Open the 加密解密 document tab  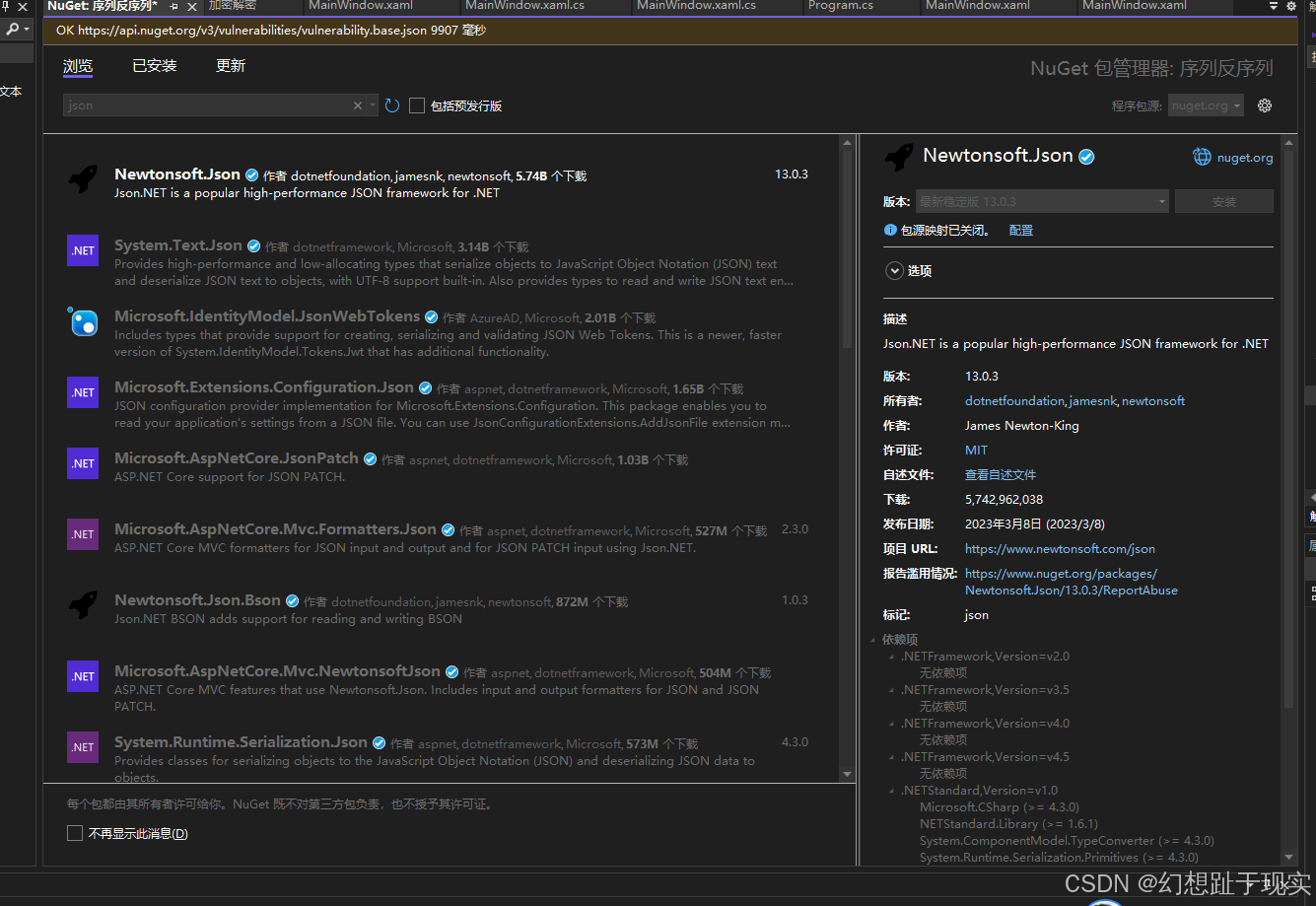point(232,6)
